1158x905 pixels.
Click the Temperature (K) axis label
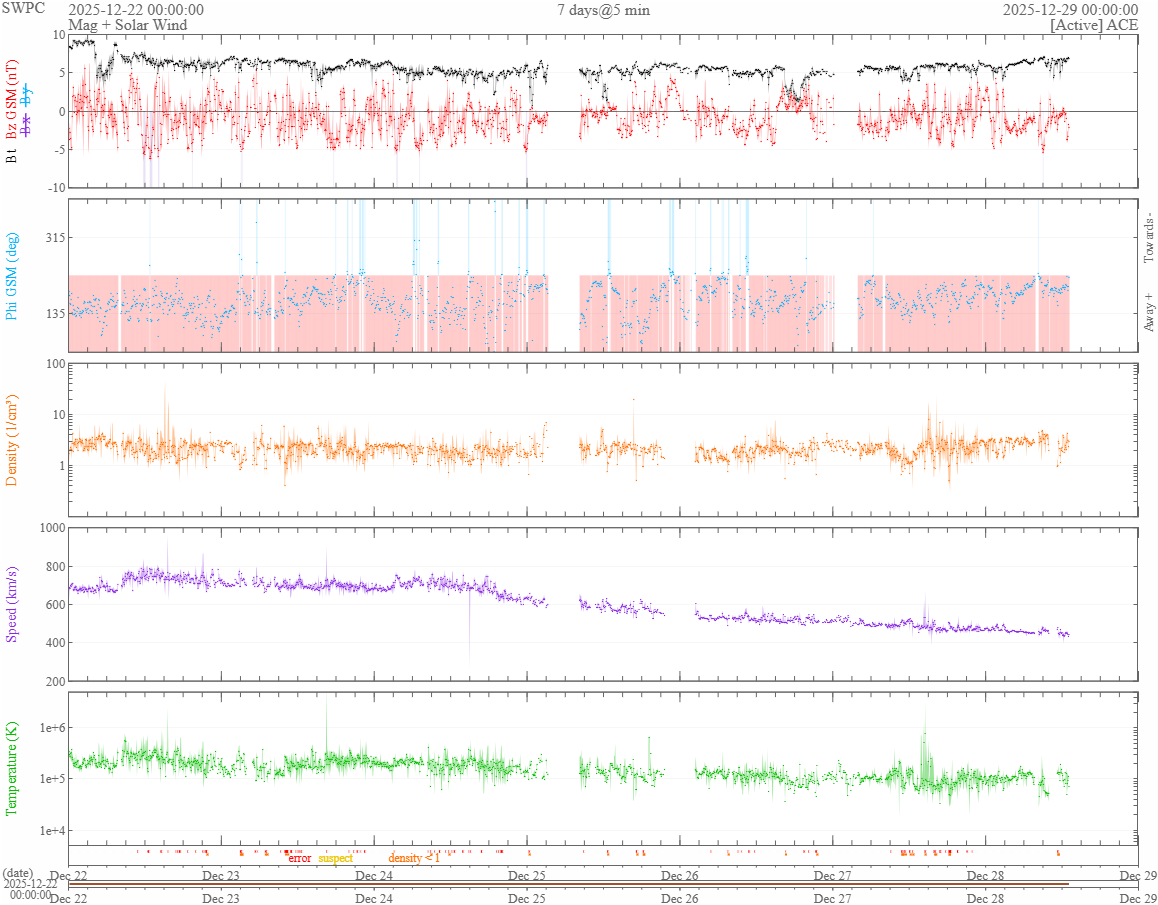12,768
